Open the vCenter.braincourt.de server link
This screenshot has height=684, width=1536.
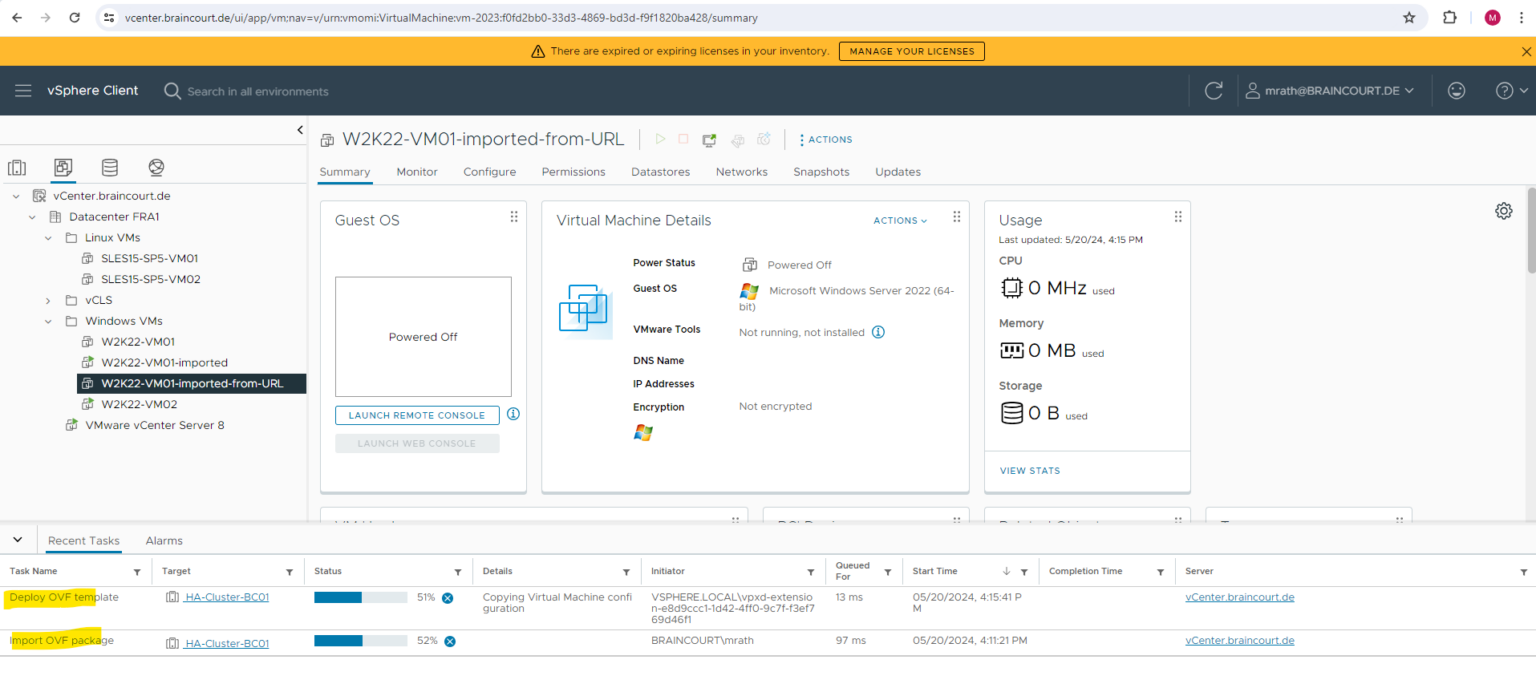coord(1240,596)
